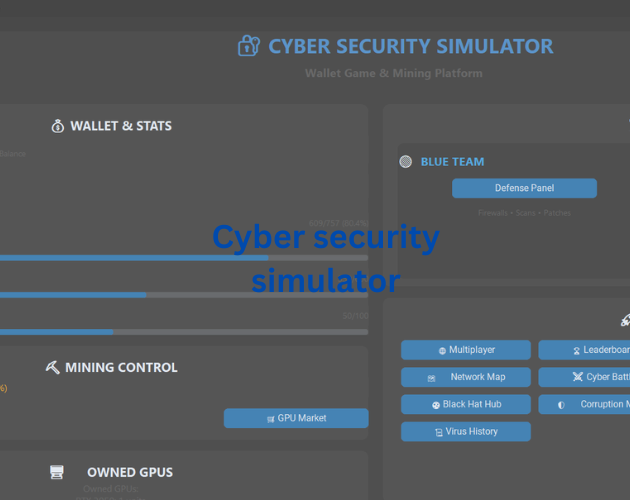The image size is (630, 500).
Task: View the Virus History
Action: 466,432
